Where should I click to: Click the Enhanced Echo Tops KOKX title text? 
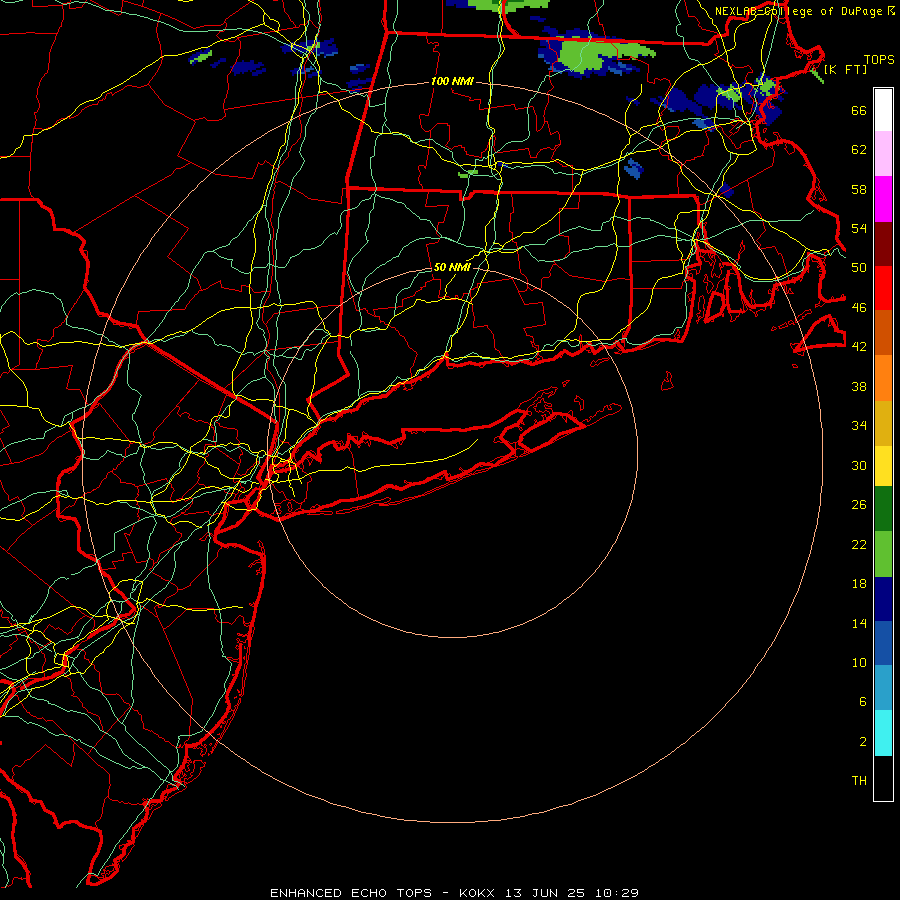pyautogui.click(x=454, y=893)
